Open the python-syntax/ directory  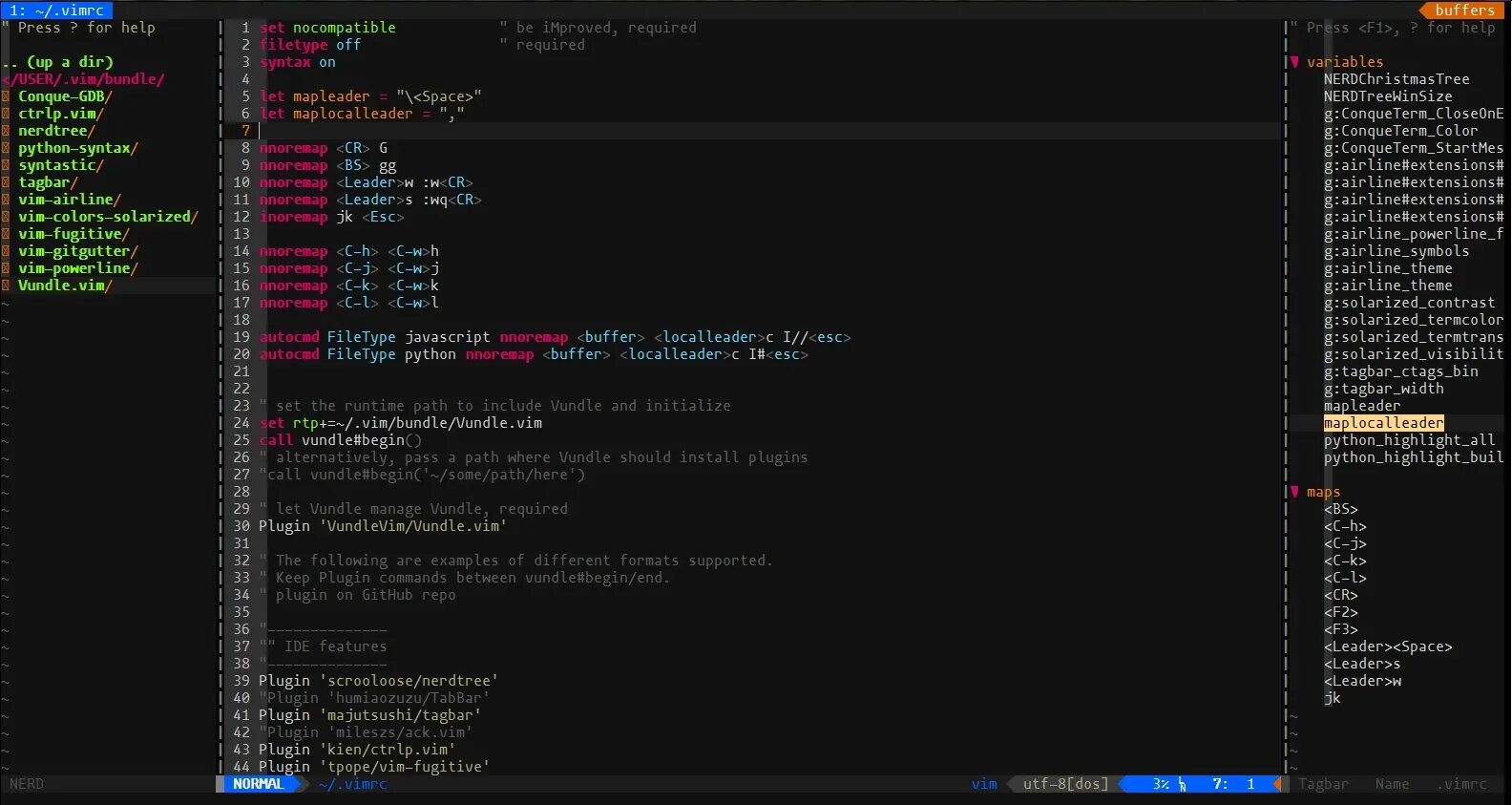click(x=78, y=148)
